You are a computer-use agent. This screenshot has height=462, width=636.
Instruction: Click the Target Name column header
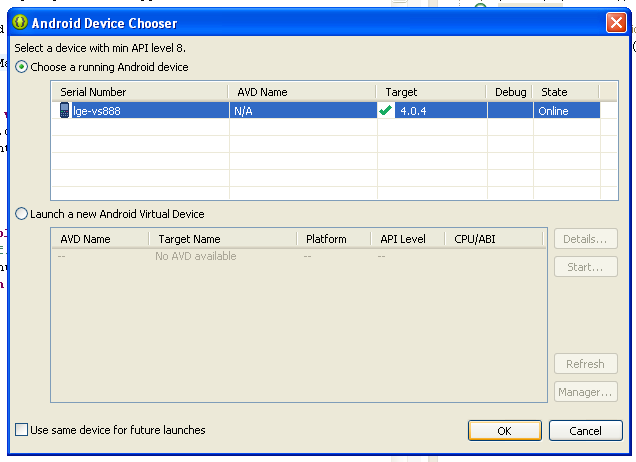(223, 239)
